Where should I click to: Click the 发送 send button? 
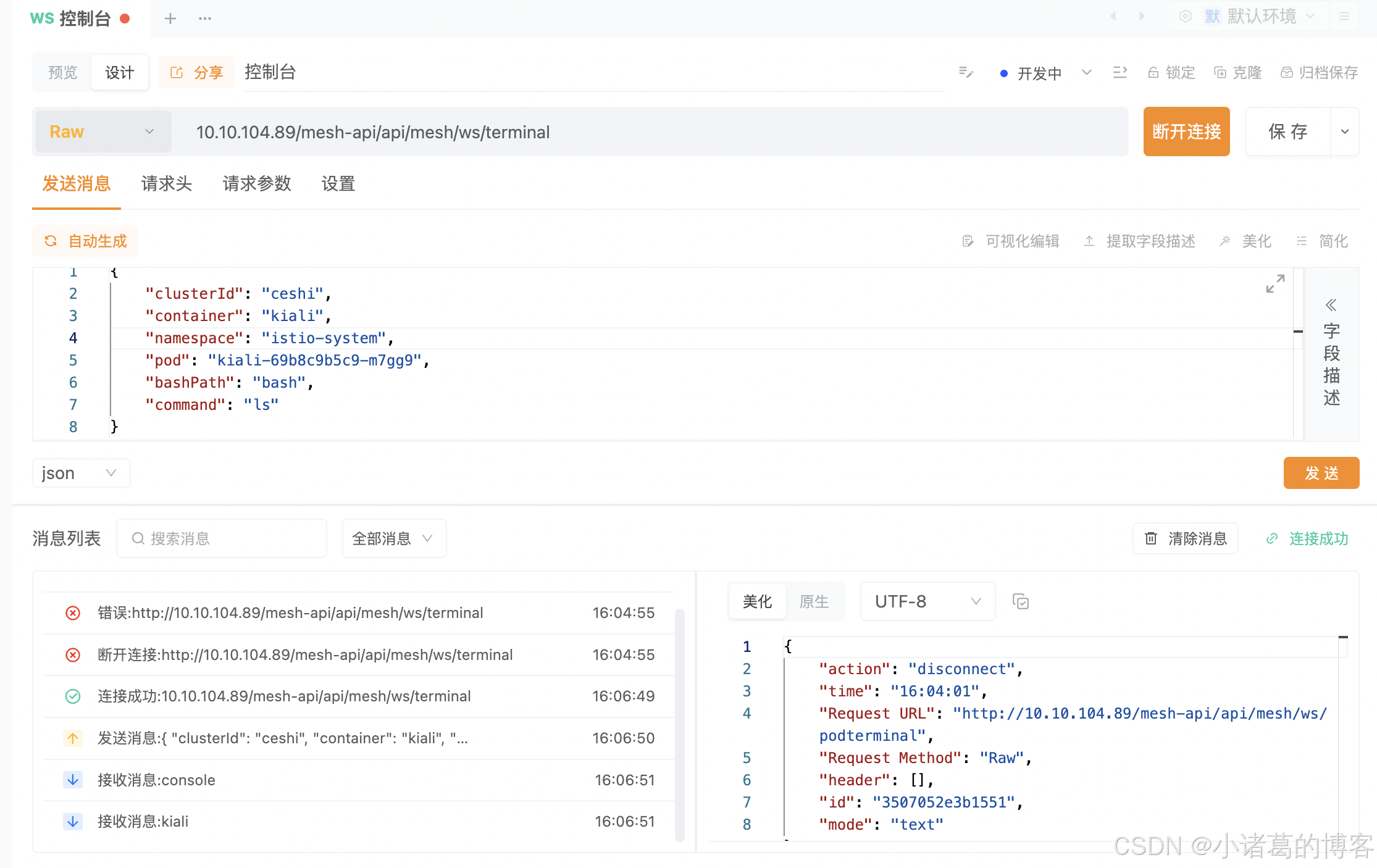coord(1321,473)
